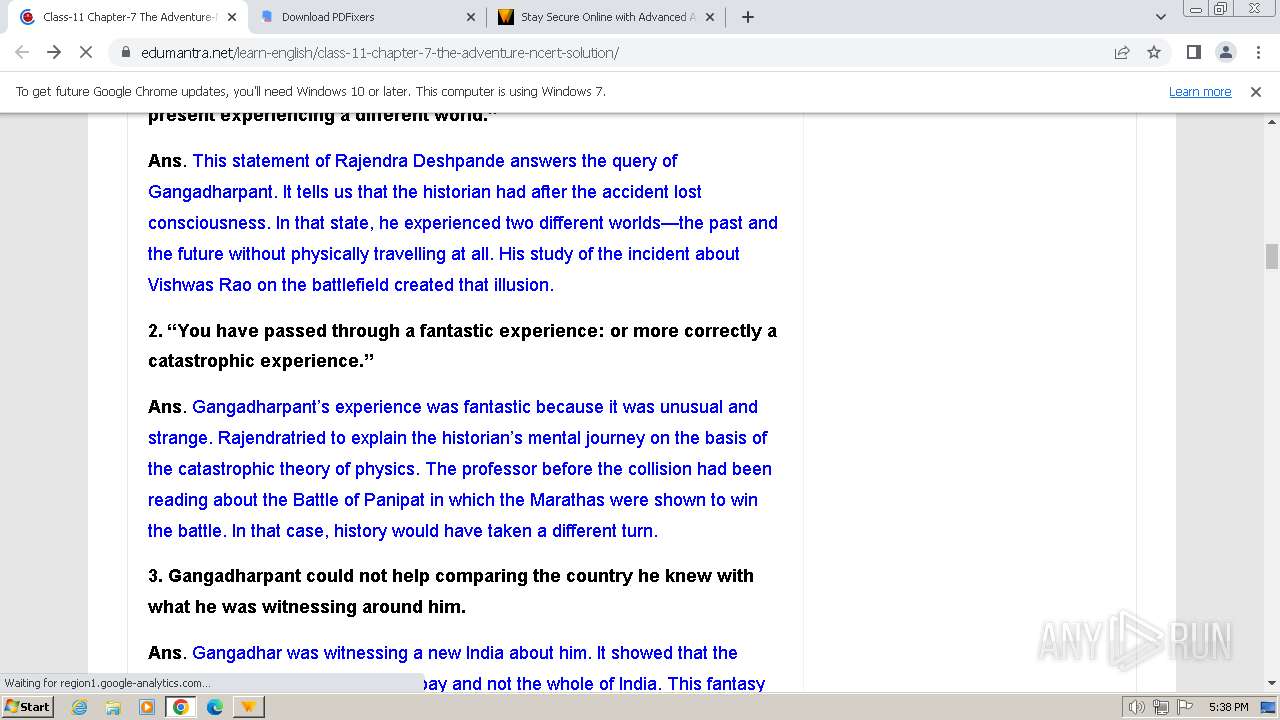Click text 'the battle. In that case, history'

coord(267,531)
